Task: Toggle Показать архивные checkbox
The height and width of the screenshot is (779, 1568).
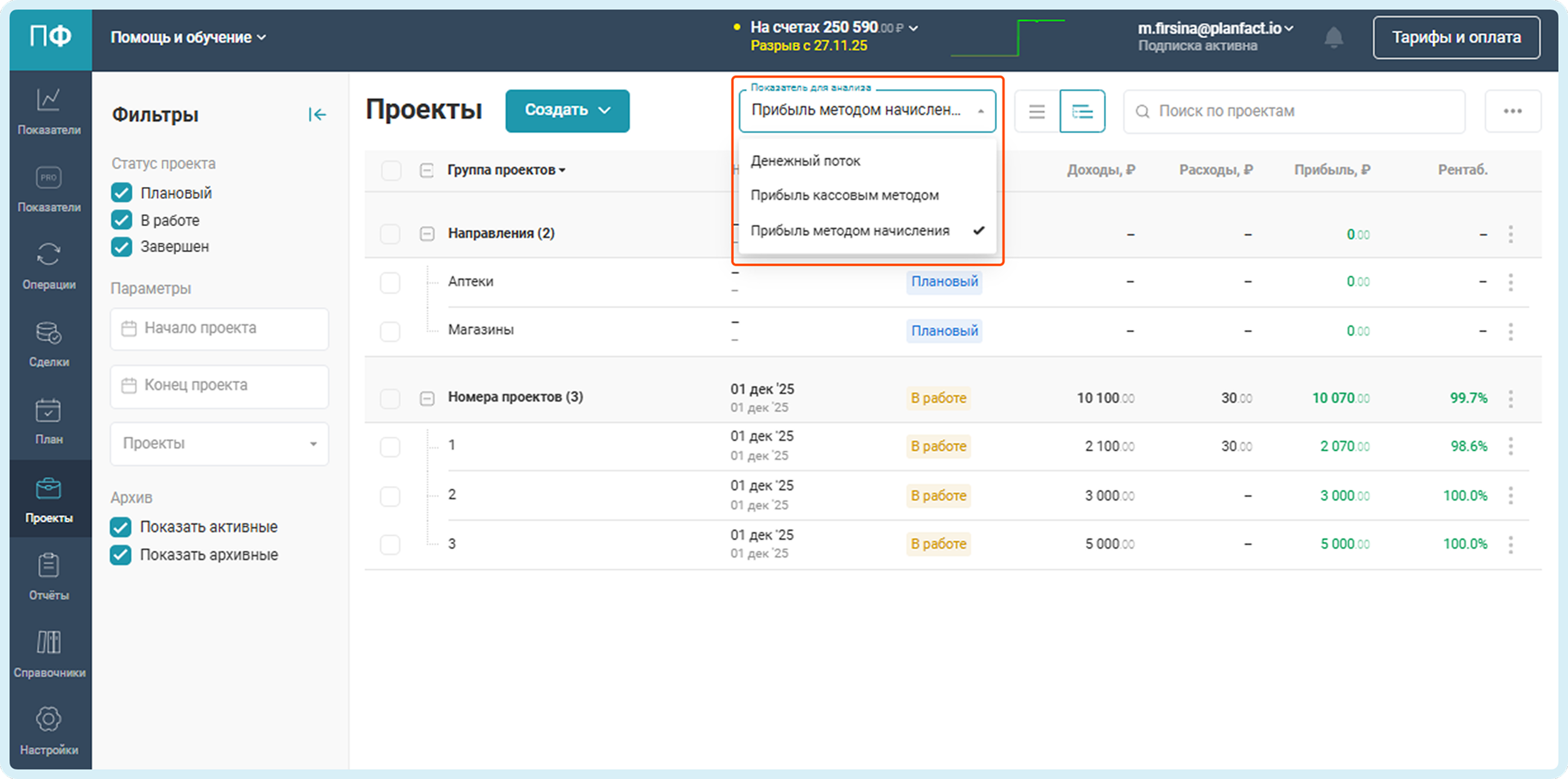Action: [x=121, y=555]
